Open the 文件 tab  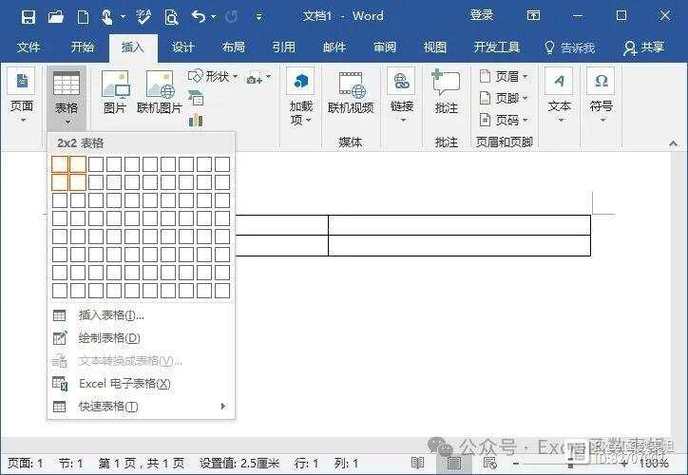tap(29, 47)
